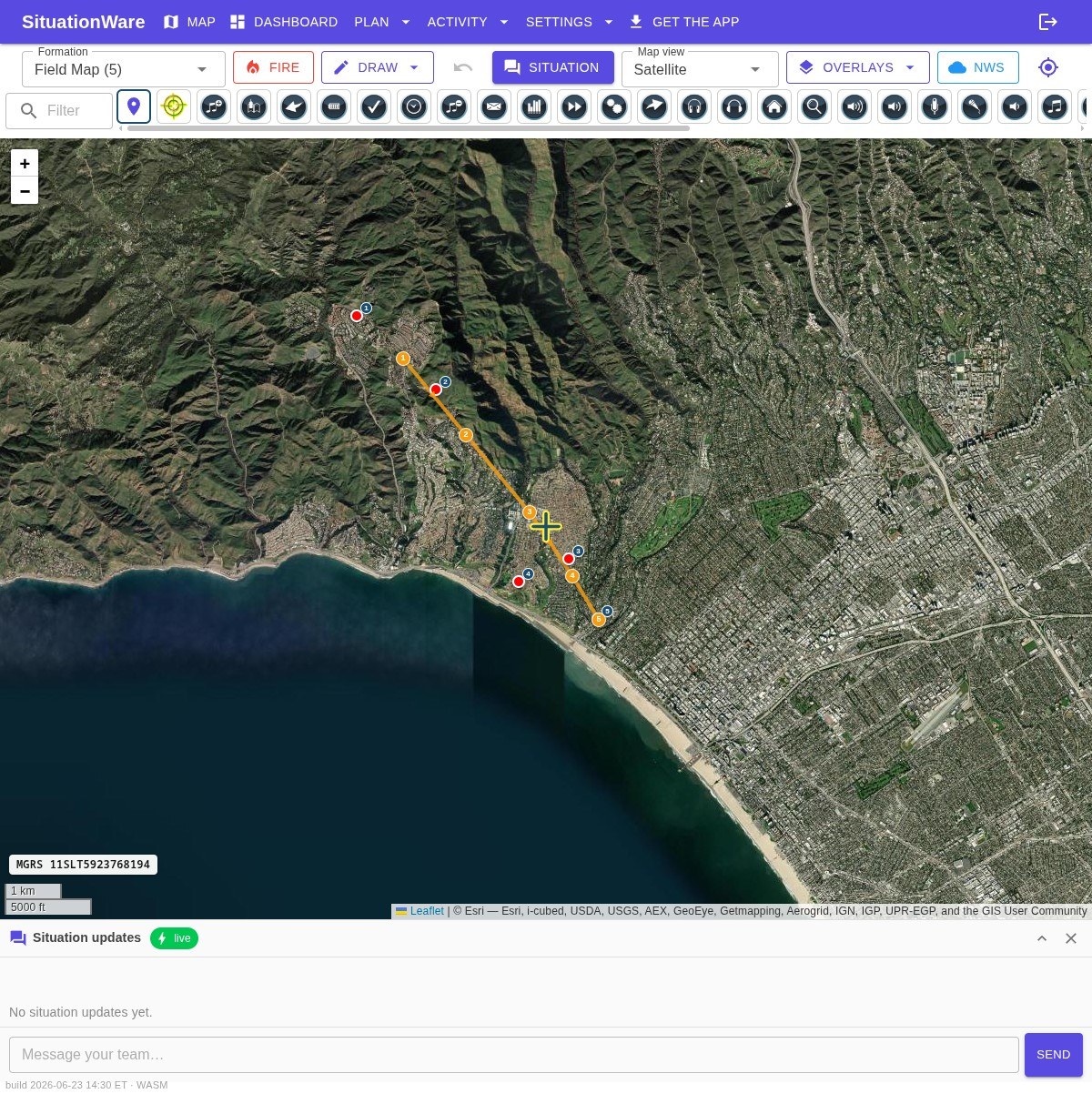Select the yellow crosshair target marker
This screenshot has width=1092, height=1094.
tap(174, 106)
